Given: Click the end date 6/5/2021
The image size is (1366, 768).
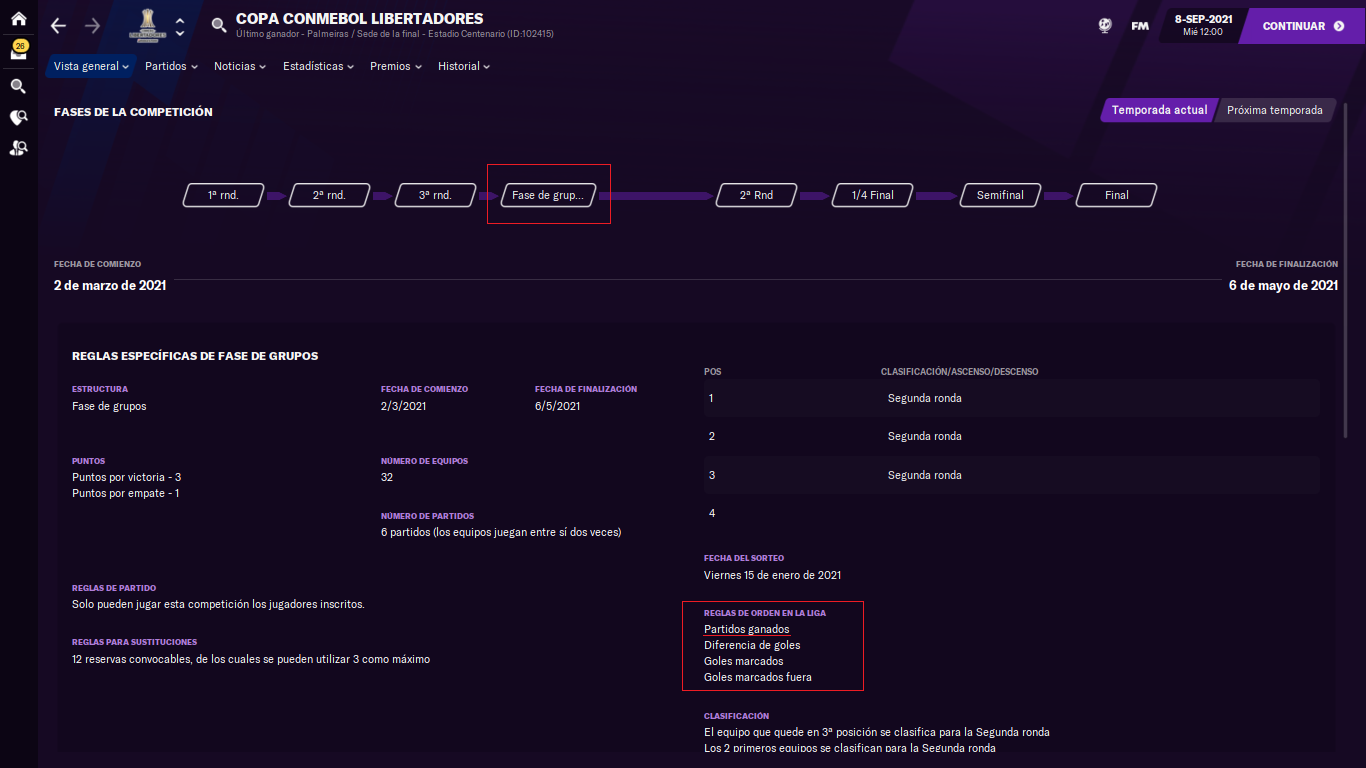Looking at the screenshot, I should (557, 406).
